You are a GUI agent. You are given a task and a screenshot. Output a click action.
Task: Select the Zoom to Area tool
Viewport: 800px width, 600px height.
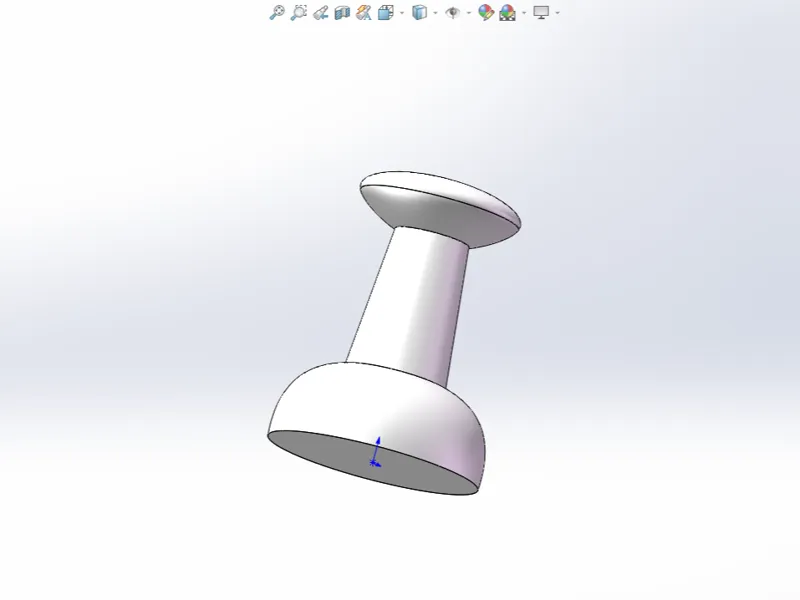click(x=298, y=12)
